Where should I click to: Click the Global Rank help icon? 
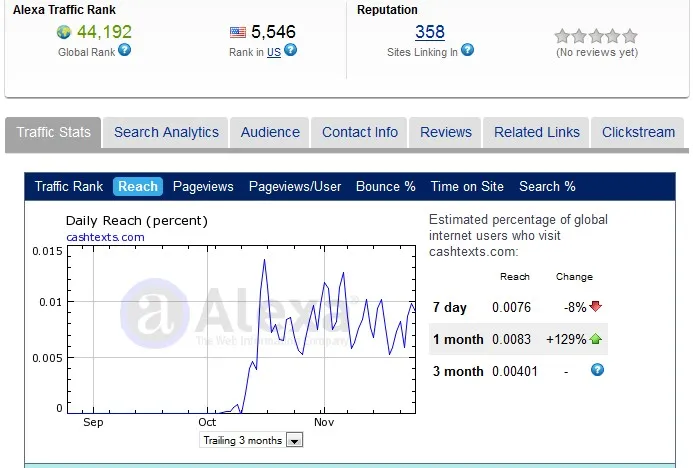[x=125, y=50]
